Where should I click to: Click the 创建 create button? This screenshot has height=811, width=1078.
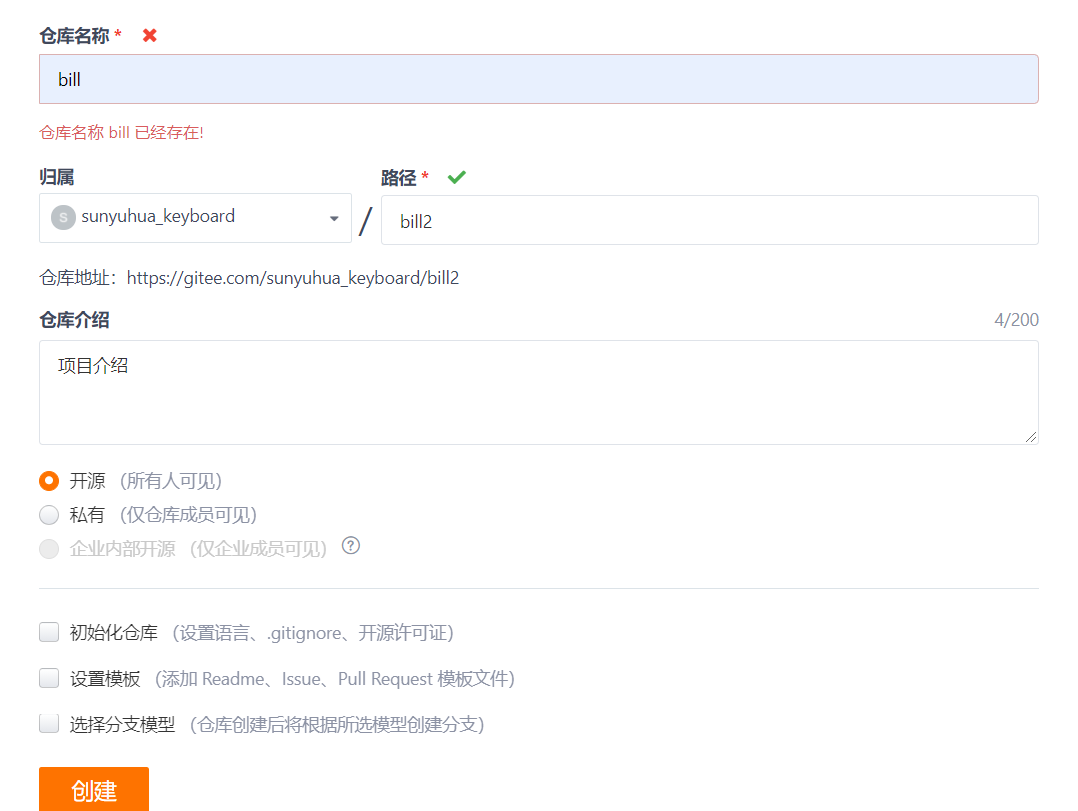click(x=93, y=789)
